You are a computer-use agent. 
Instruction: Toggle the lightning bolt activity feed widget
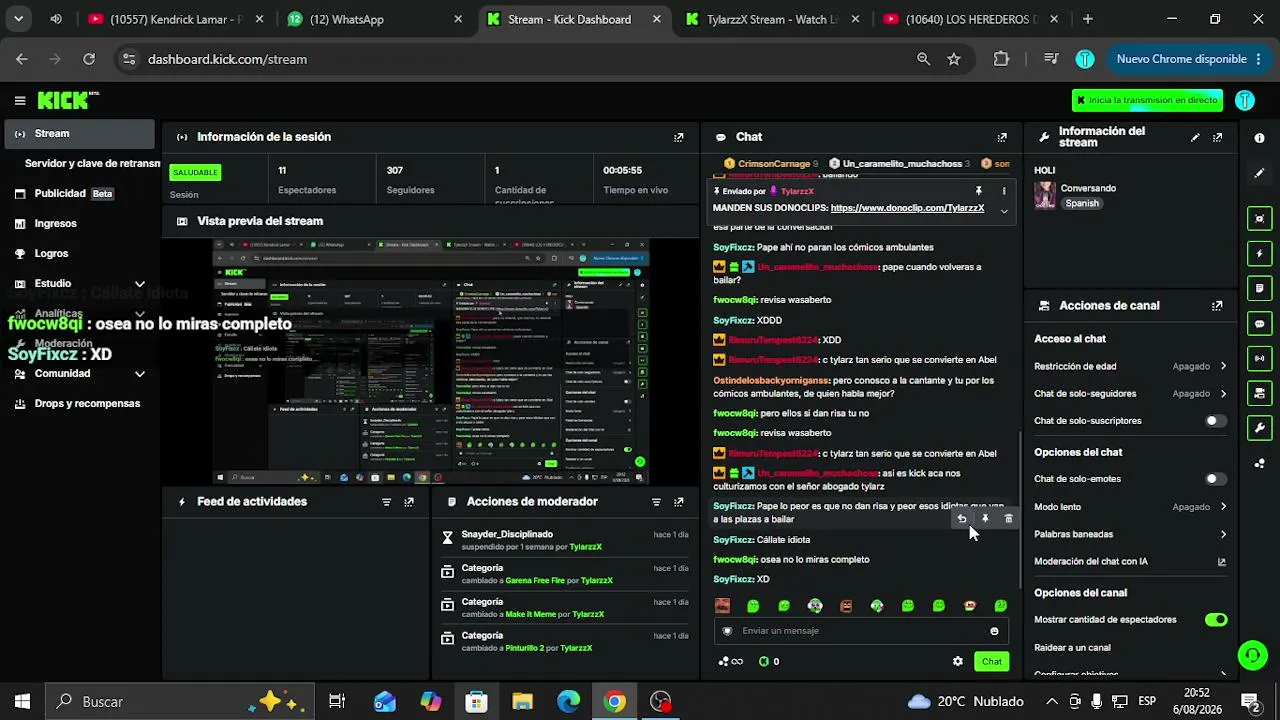[1259, 254]
